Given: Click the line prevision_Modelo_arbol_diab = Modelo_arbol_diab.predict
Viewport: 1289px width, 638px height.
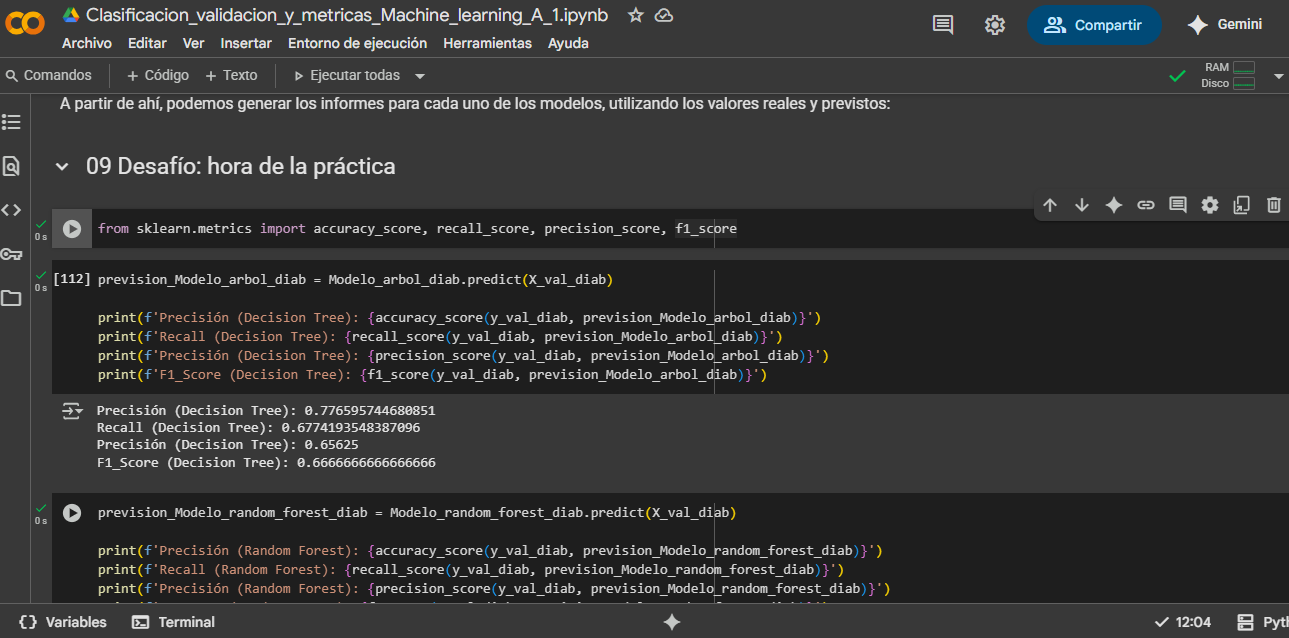Looking at the screenshot, I should pos(355,279).
